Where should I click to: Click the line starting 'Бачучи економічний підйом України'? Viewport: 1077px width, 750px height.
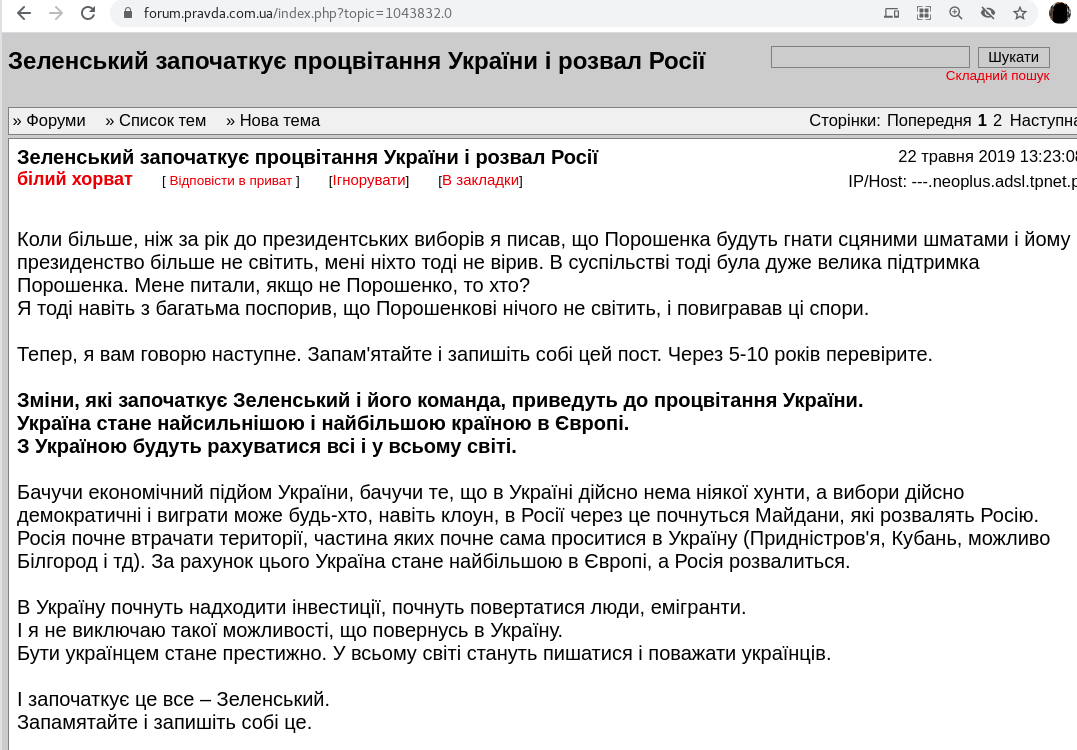490,492
